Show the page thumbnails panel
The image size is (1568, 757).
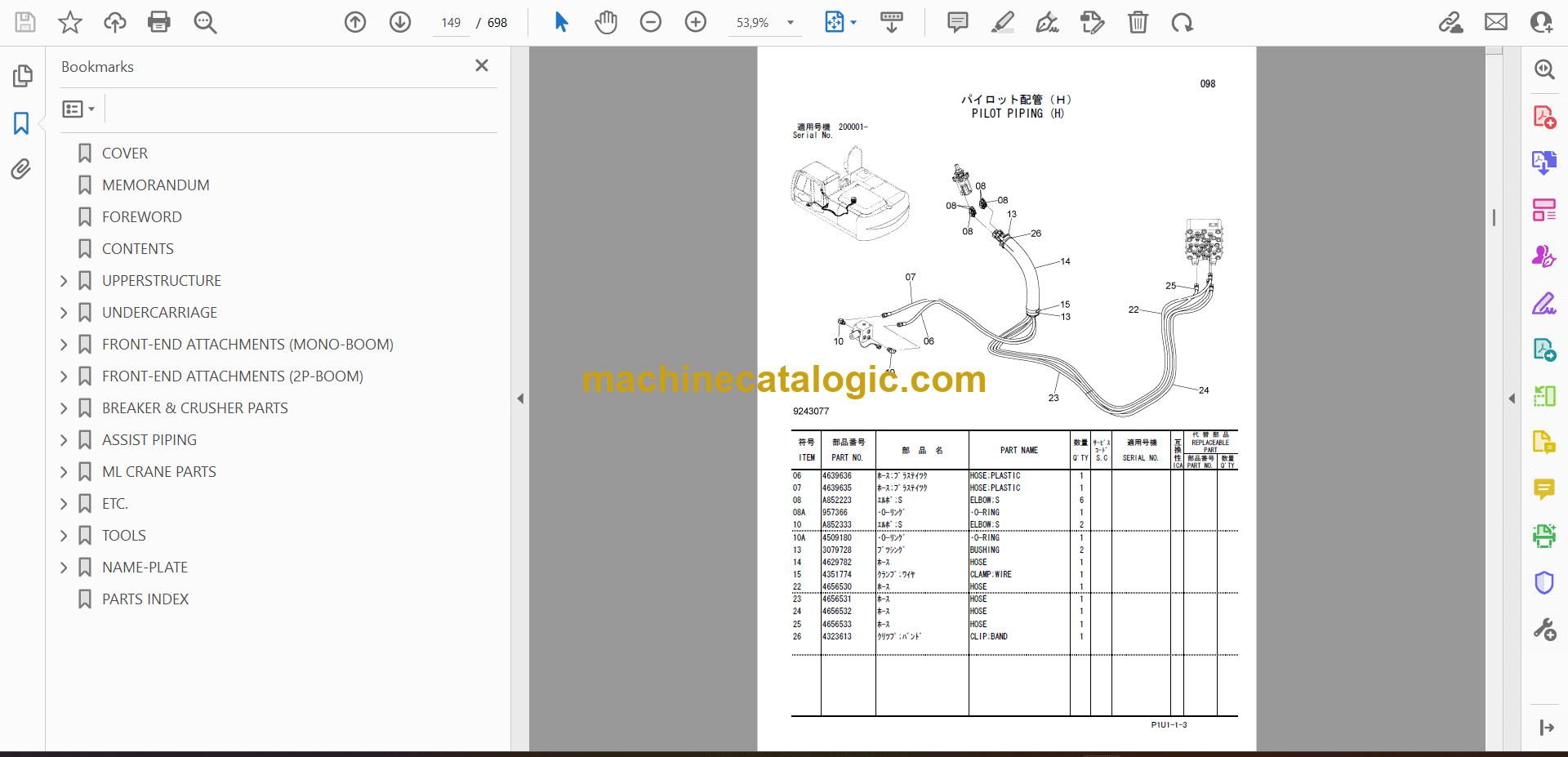point(22,76)
